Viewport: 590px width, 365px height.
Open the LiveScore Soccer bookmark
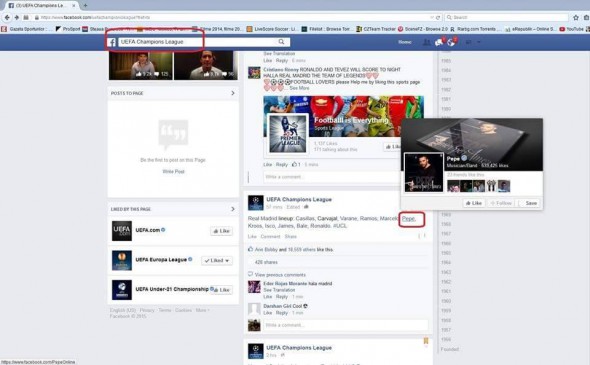[x=272, y=29]
